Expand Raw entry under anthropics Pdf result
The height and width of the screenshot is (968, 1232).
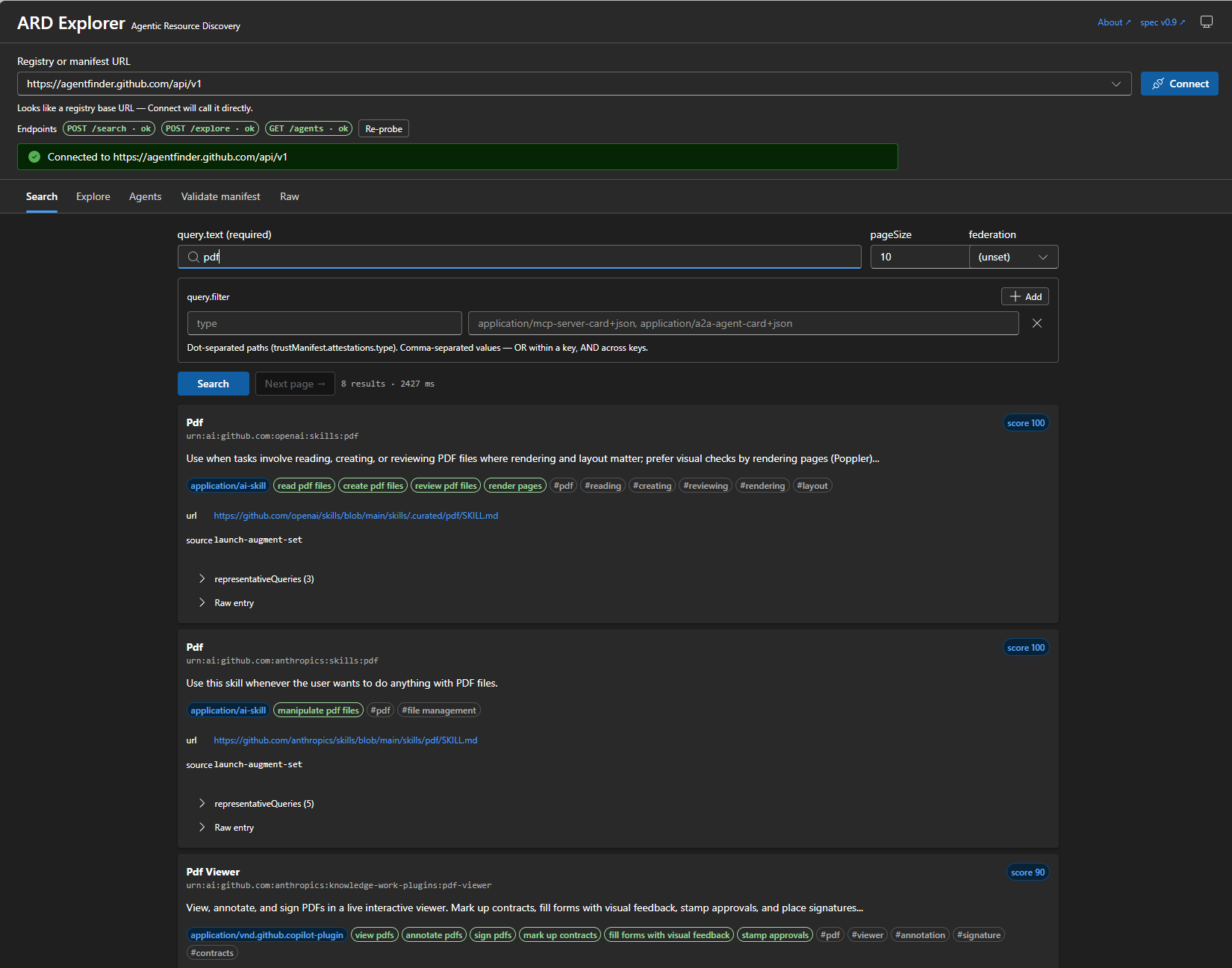(226, 828)
